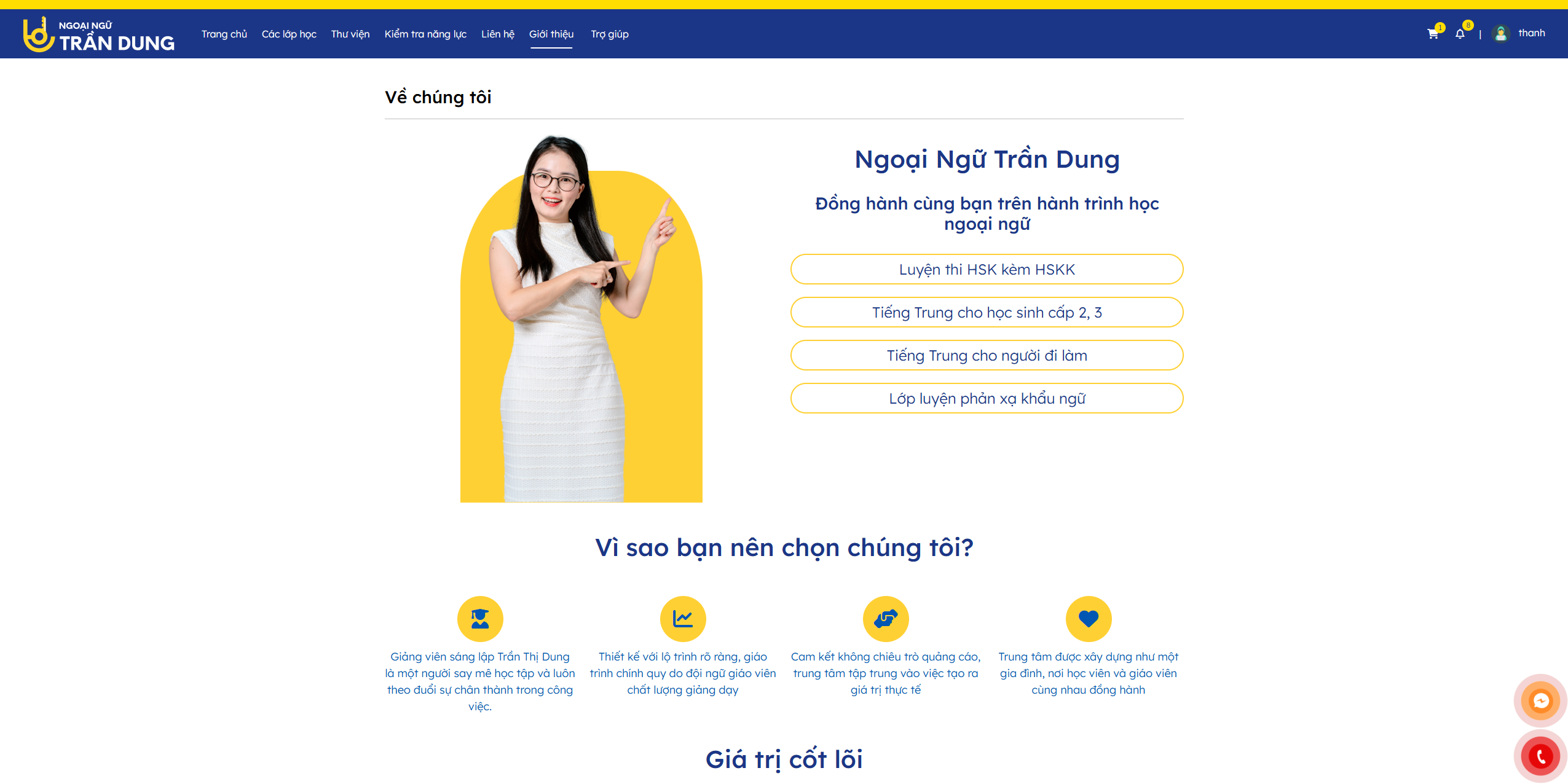
Task: Select Tiếng Trung cho người đi làm
Action: tap(987, 355)
